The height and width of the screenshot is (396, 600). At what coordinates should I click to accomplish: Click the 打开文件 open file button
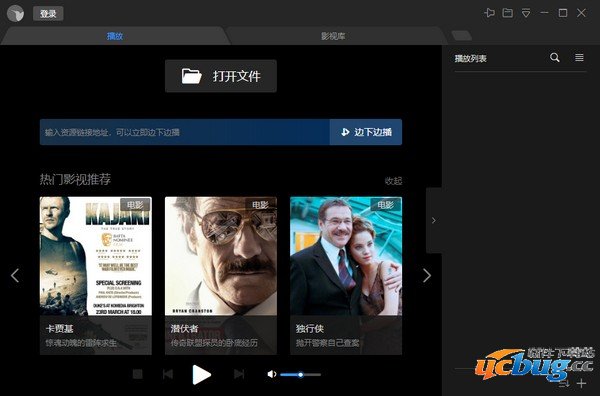(221, 76)
